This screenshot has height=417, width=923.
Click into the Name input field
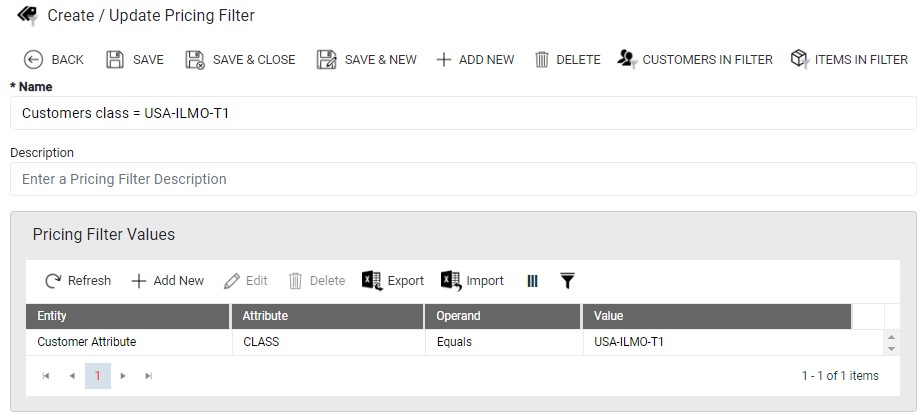(463, 113)
